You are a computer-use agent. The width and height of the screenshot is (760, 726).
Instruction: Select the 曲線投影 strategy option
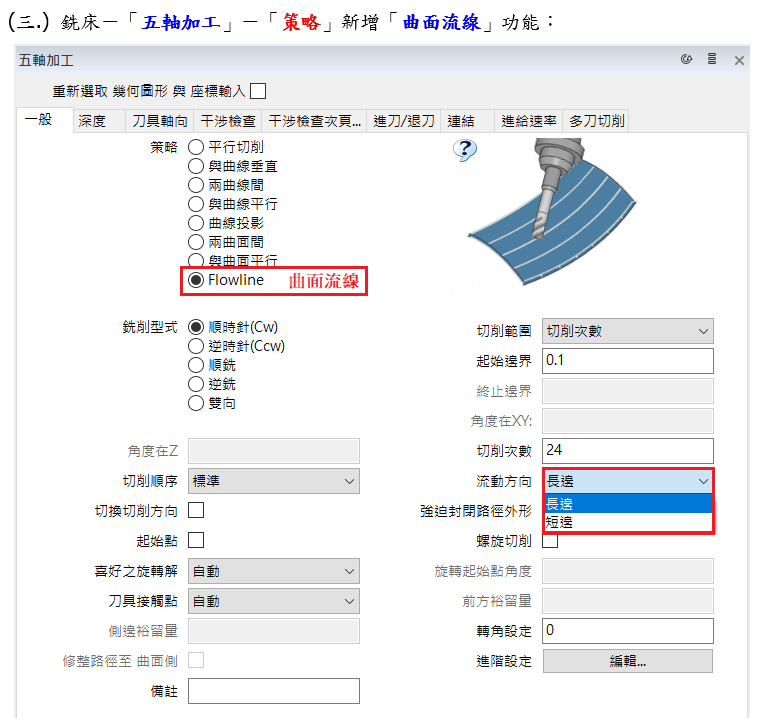click(x=196, y=223)
